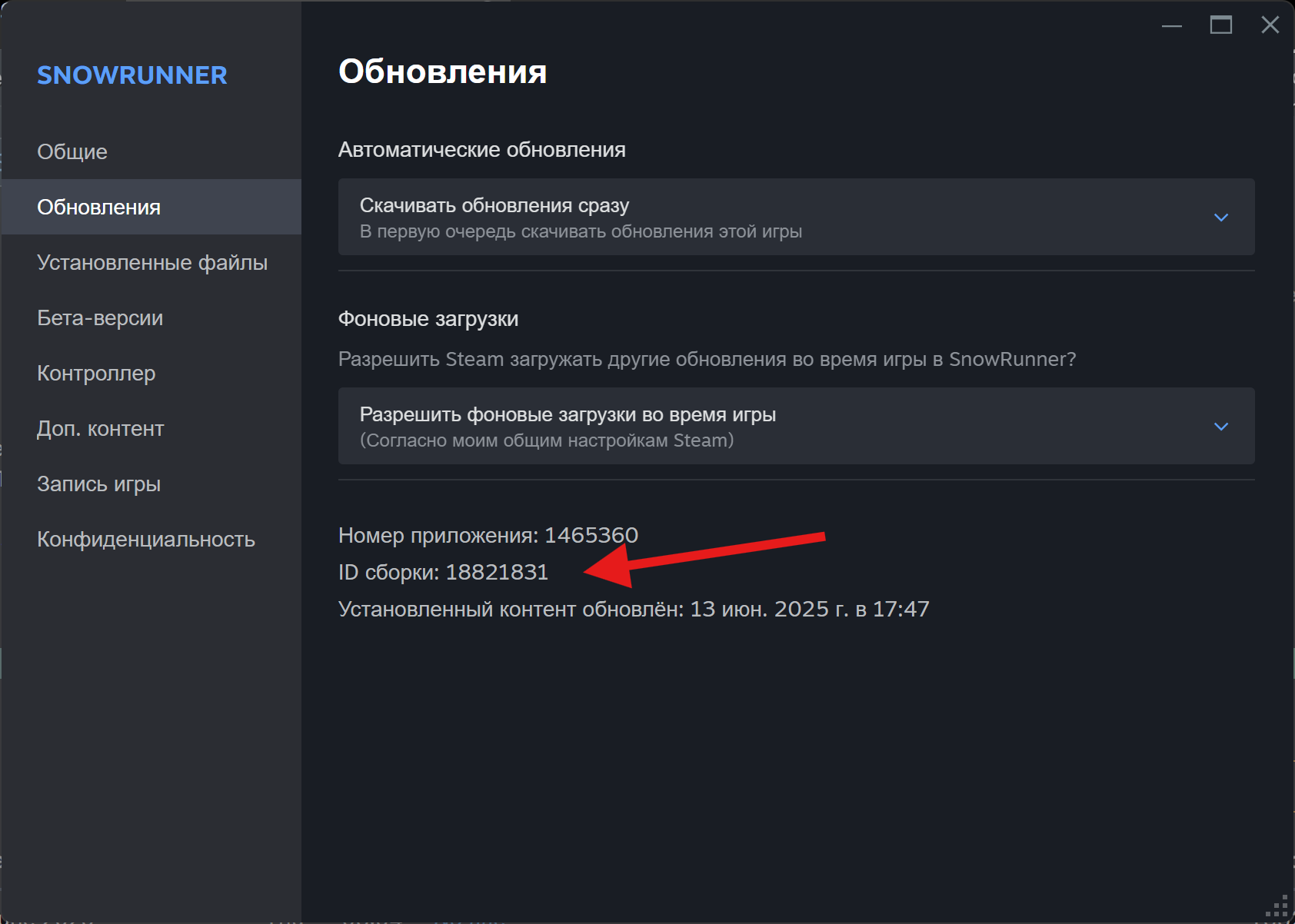
Task: Open the Бета-версии section
Action: [x=151, y=317]
